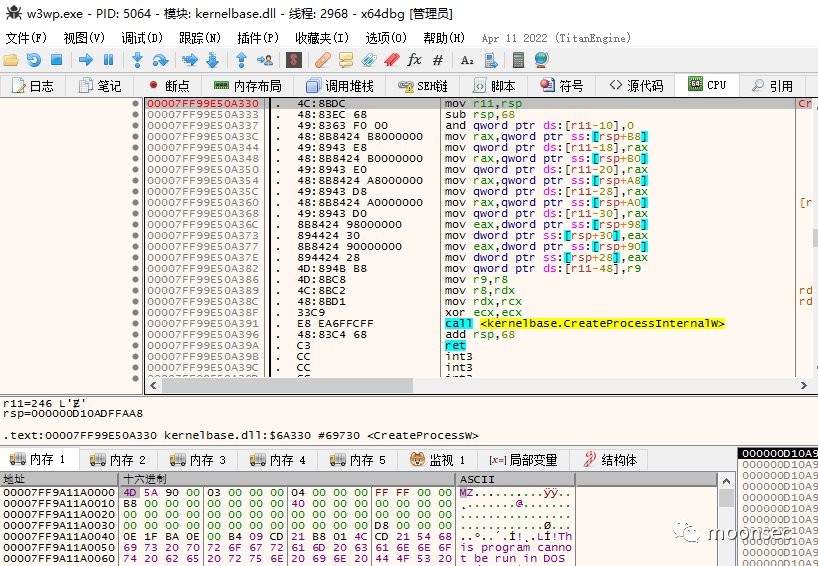
Task: Open Patches with the bandage icon
Action: tap(322, 60)
